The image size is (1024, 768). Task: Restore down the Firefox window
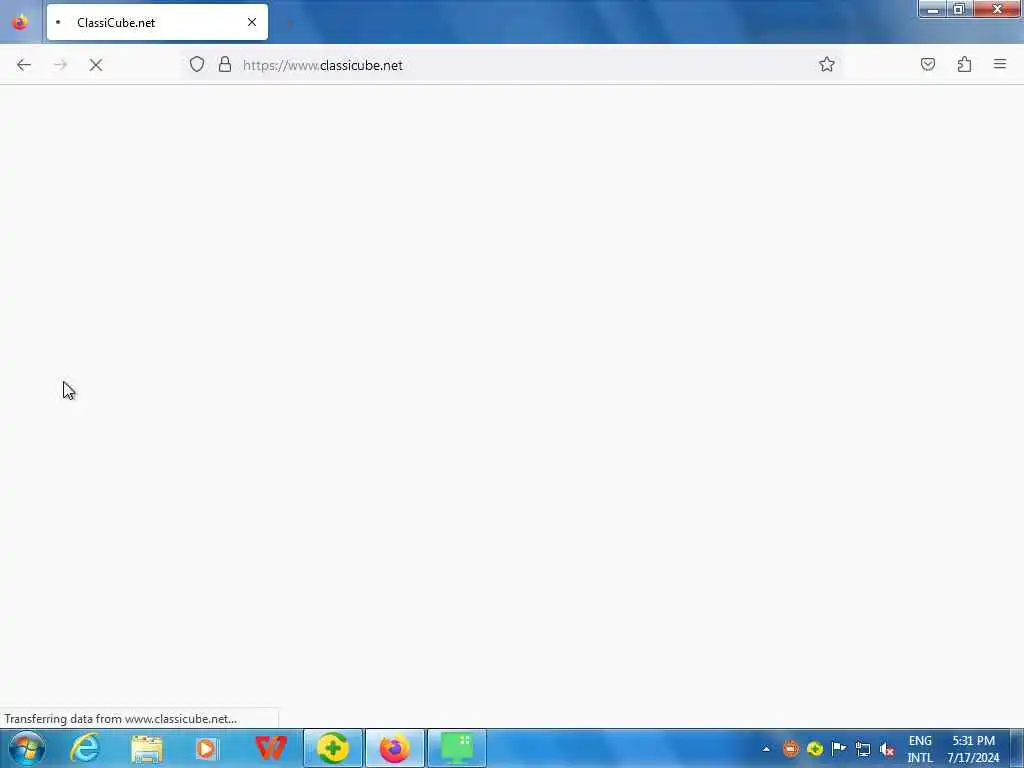[x=959, y=9]
